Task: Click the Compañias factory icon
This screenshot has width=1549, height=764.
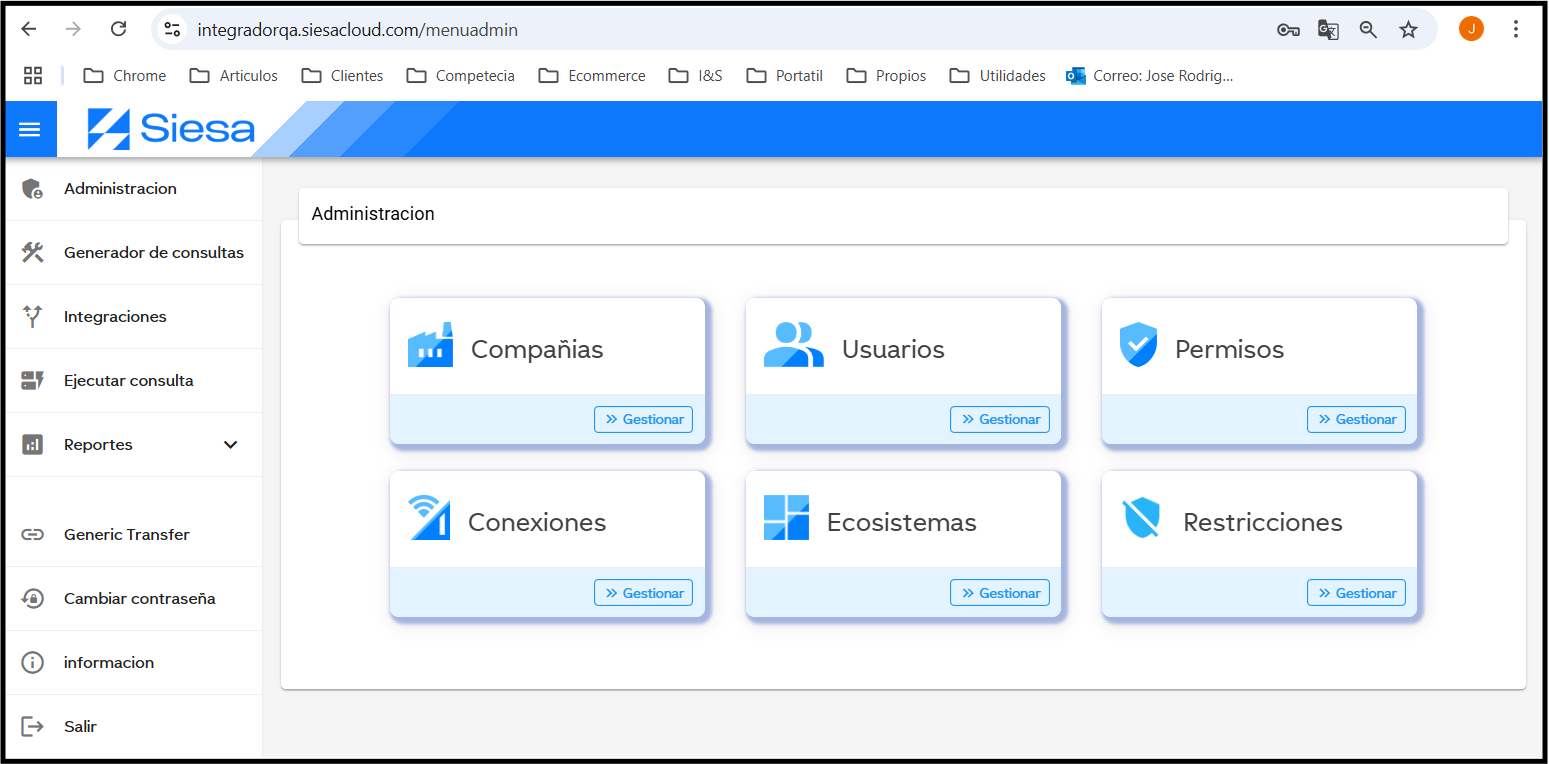Action: click(x=430, y=346)
